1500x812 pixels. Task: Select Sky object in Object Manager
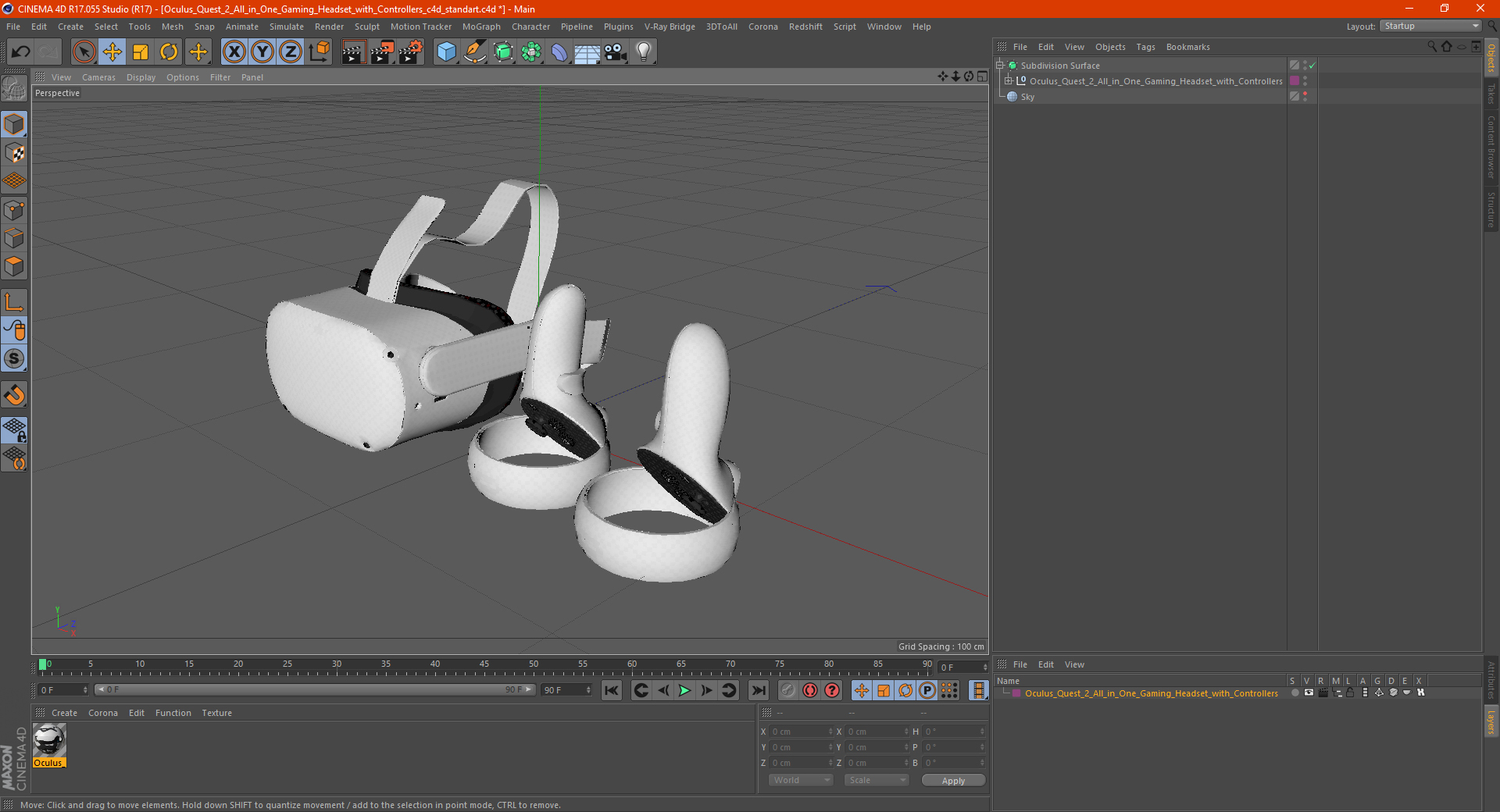point(1027,97)
